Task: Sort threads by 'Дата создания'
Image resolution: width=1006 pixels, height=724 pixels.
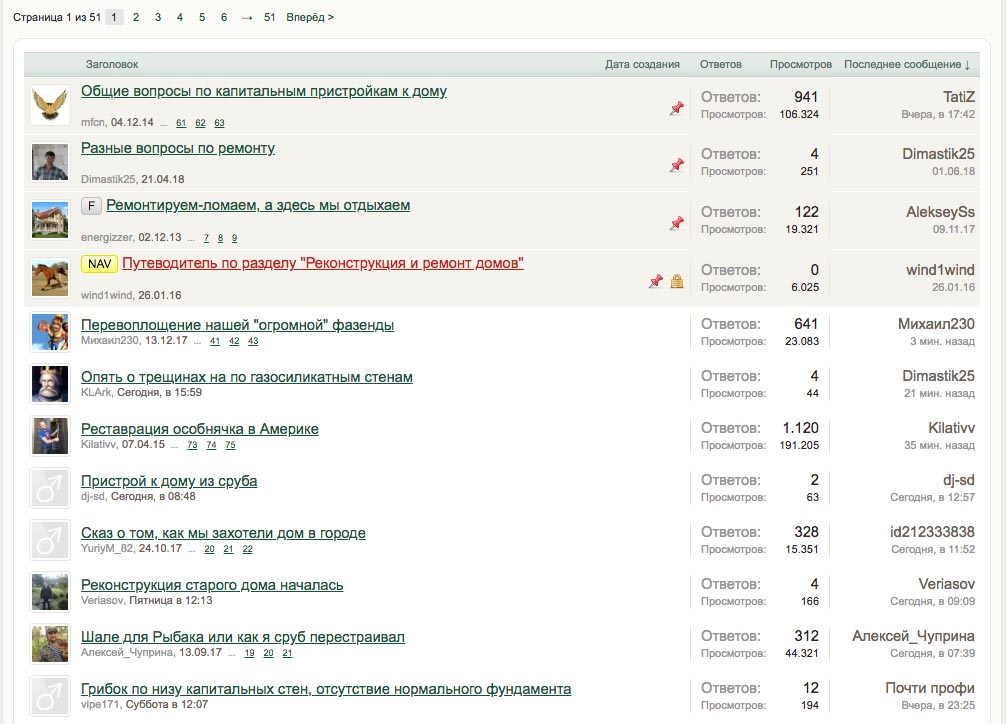Action: [642, 64]
